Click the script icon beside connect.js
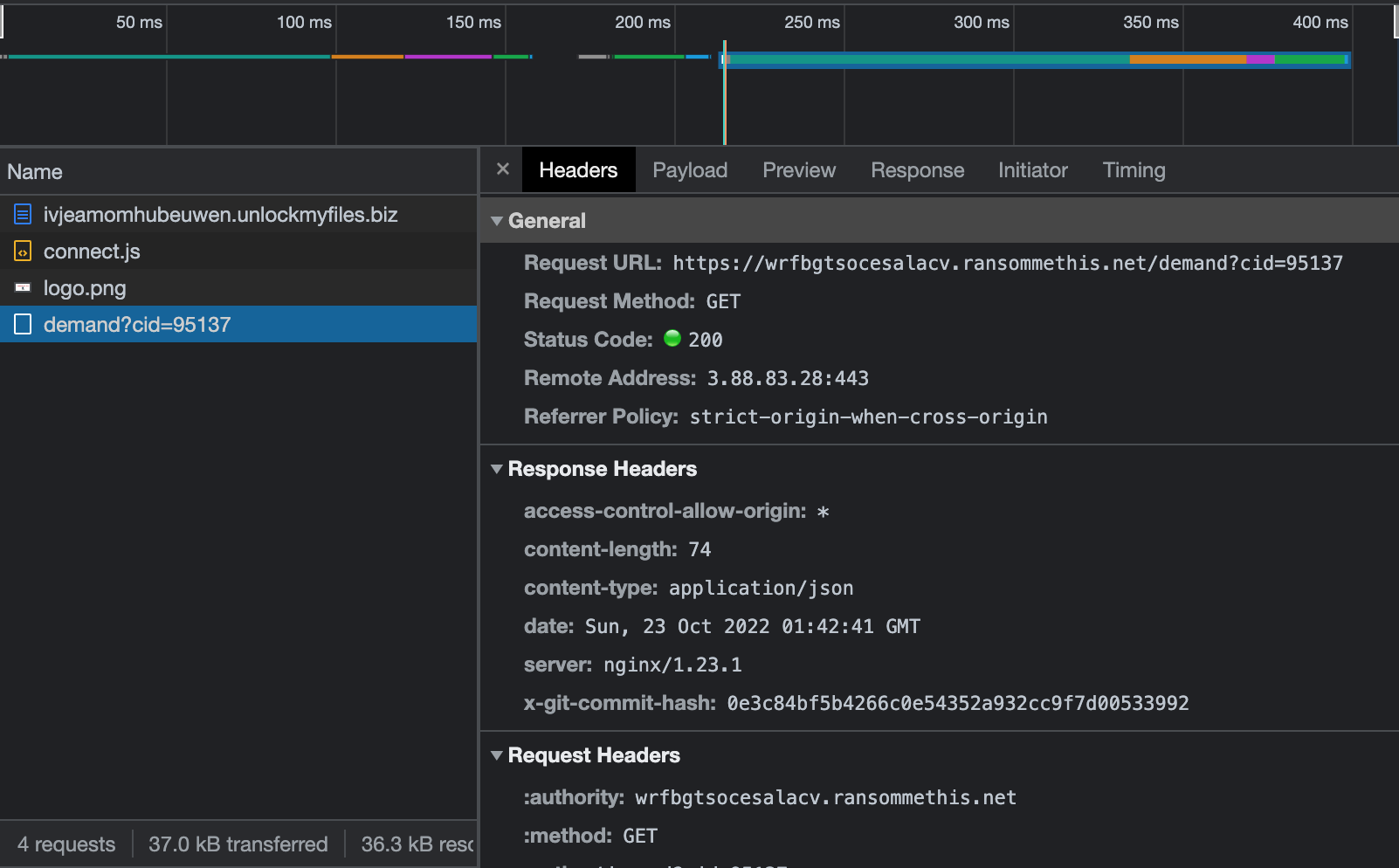This screenshot has height=868, width=1399. (x=23, y=251)
